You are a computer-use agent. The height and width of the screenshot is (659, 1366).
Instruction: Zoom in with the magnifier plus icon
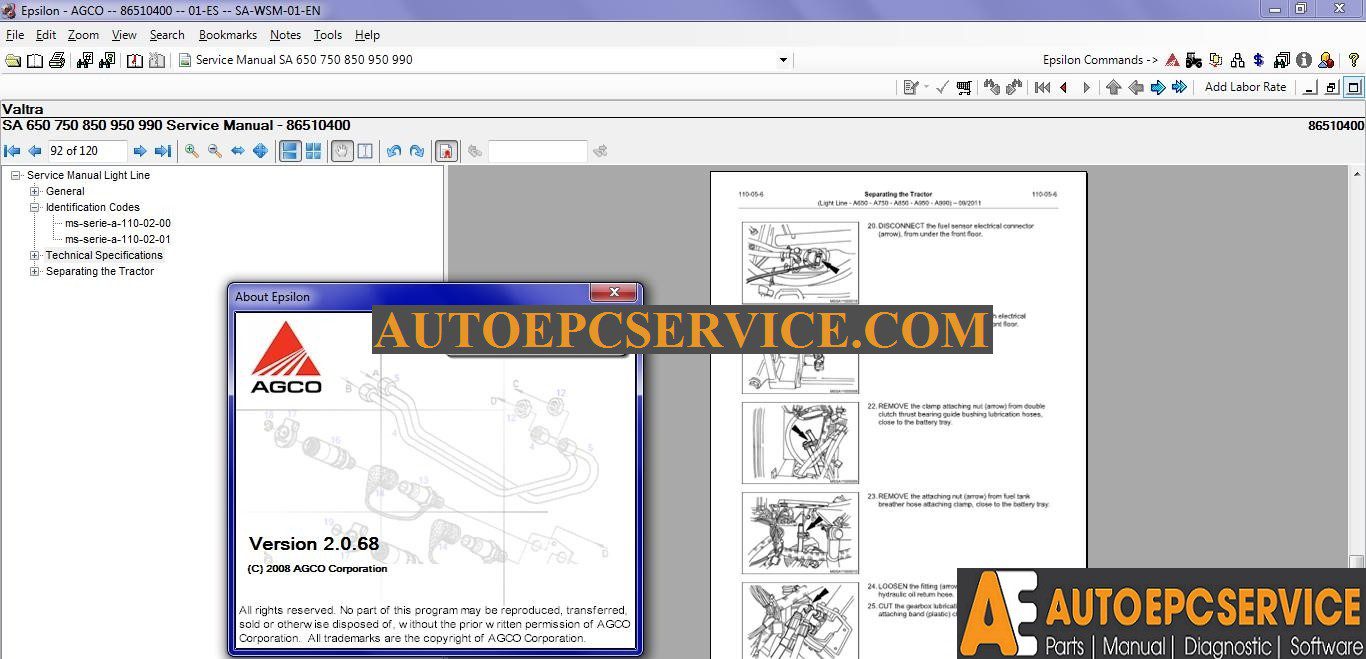coord(192,151)
